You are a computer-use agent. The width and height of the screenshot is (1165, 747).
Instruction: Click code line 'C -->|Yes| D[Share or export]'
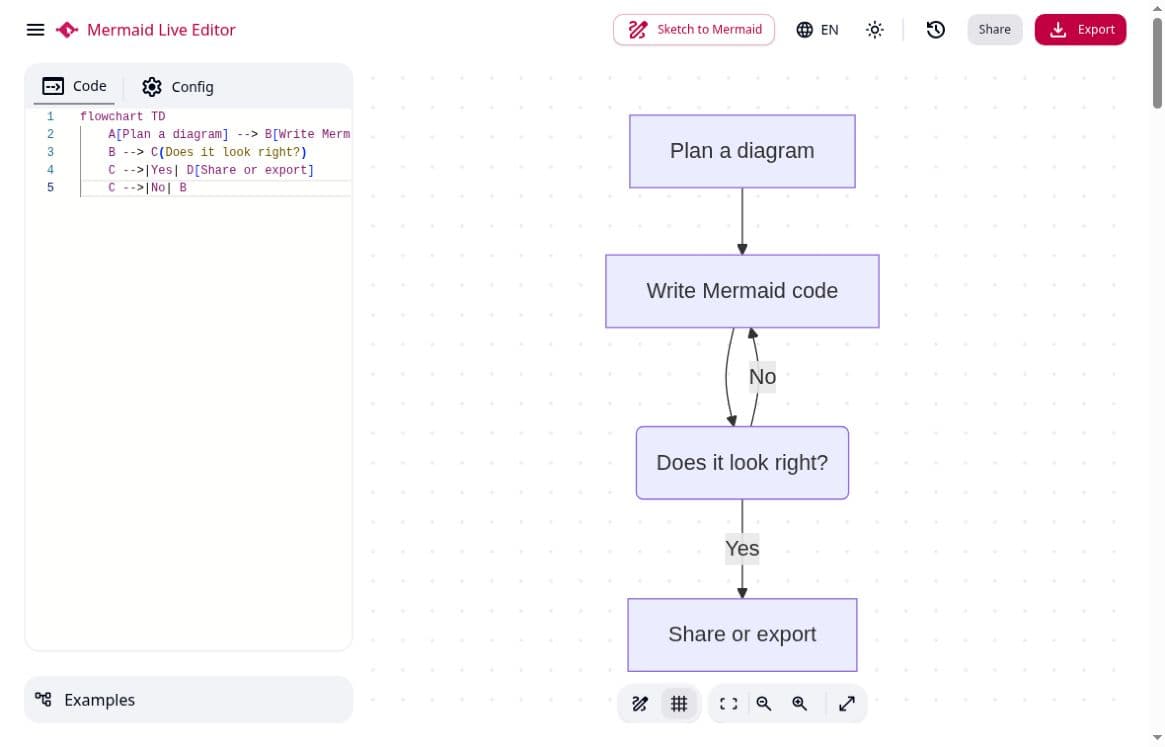(x=211, y=170)
